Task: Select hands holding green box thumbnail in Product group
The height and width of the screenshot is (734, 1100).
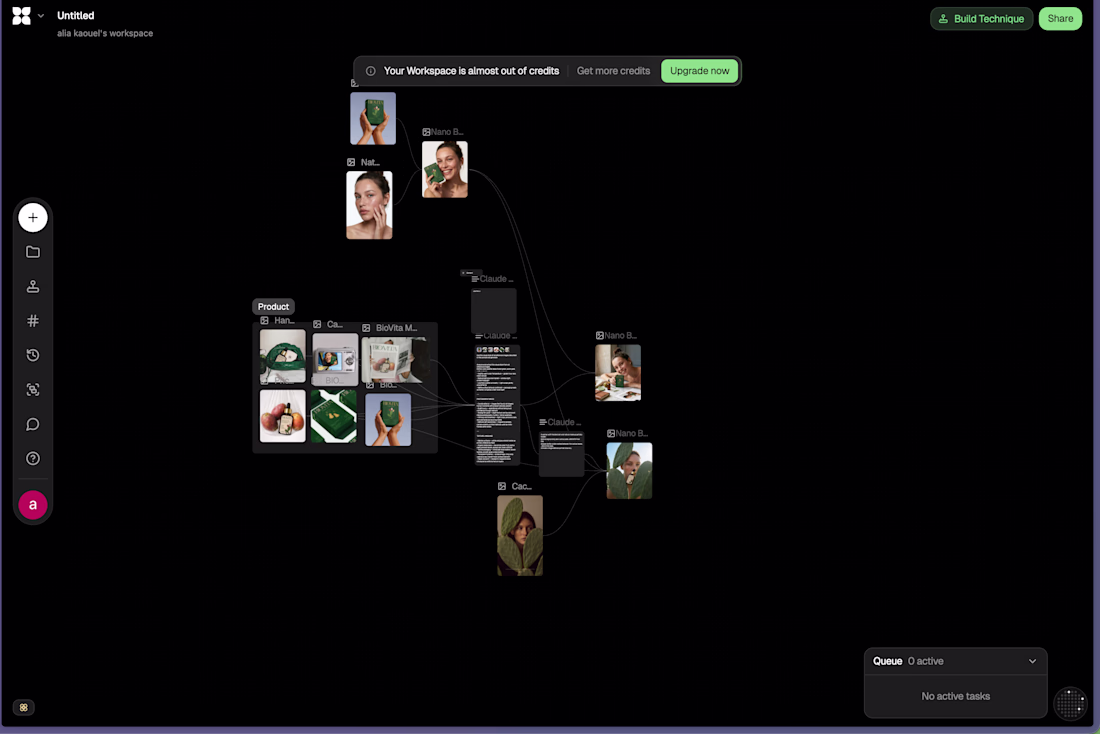Action: click(388, 420)
